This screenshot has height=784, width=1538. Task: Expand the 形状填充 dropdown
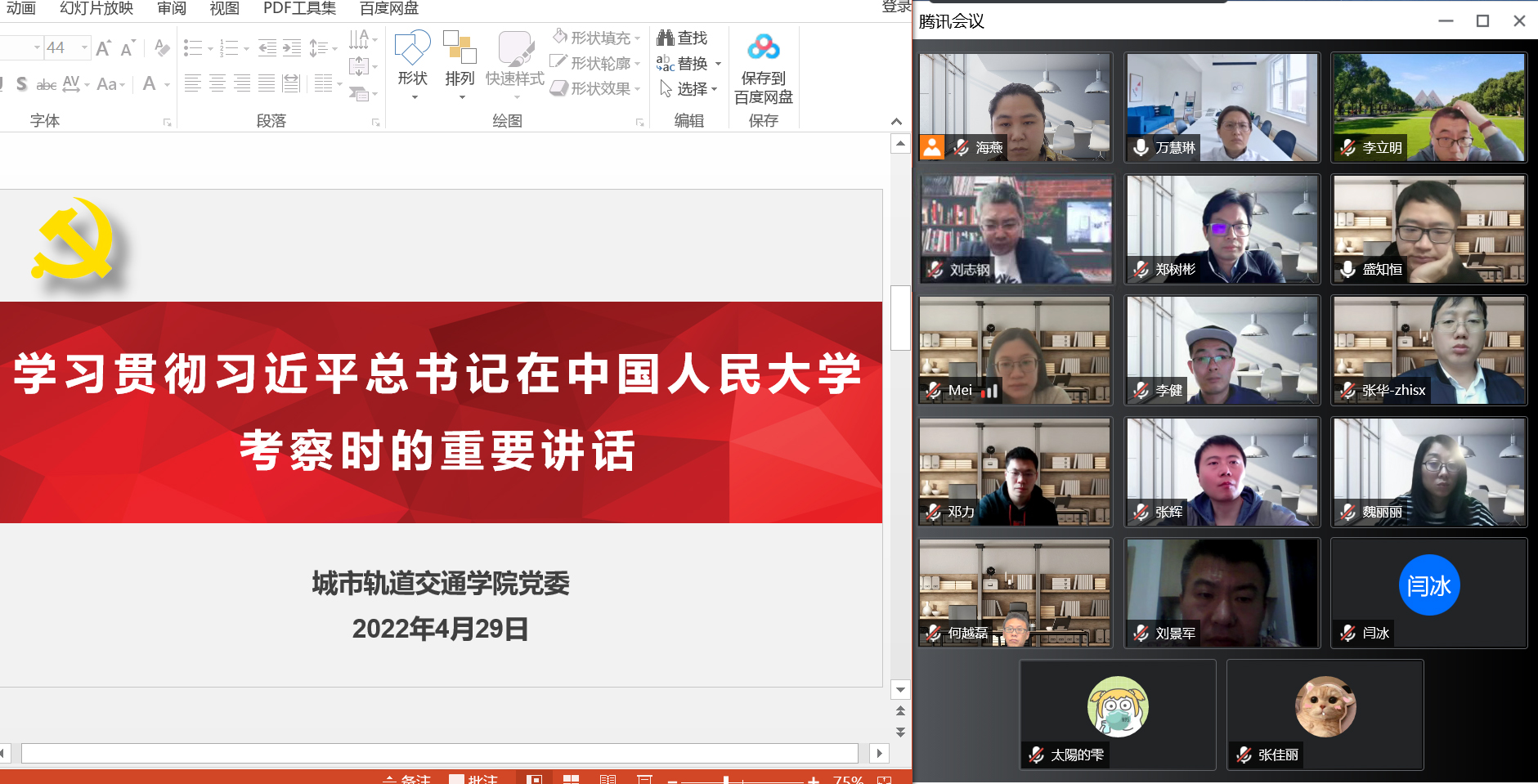click(638, 38)
